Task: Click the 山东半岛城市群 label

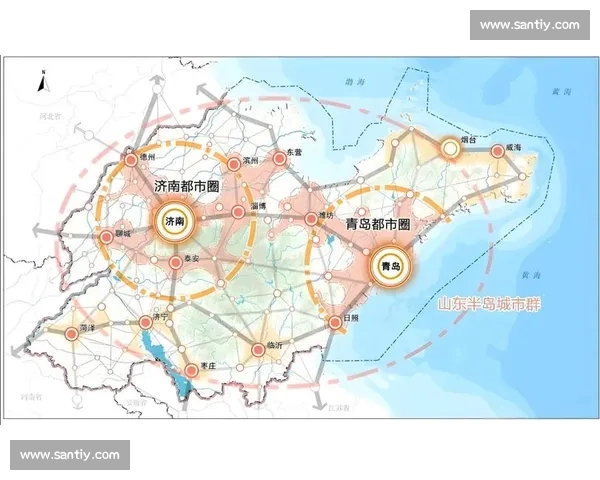Action: pyautogui.click(x=489, y=305)
